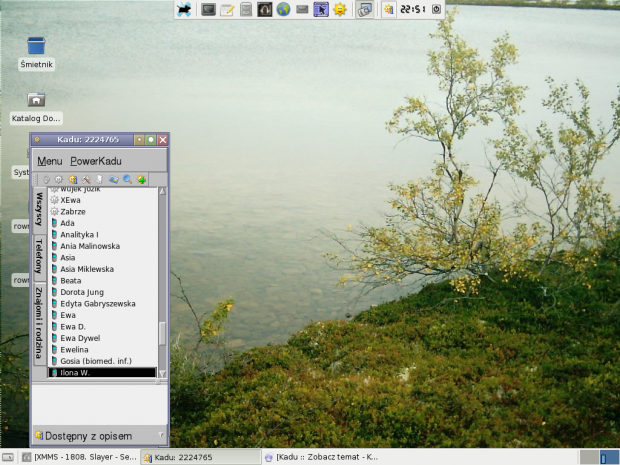Viewport: 620px width, 465px height.
Task: Open Kadu configuration via hammer-and-wrench icon
Action: (86, 180)
